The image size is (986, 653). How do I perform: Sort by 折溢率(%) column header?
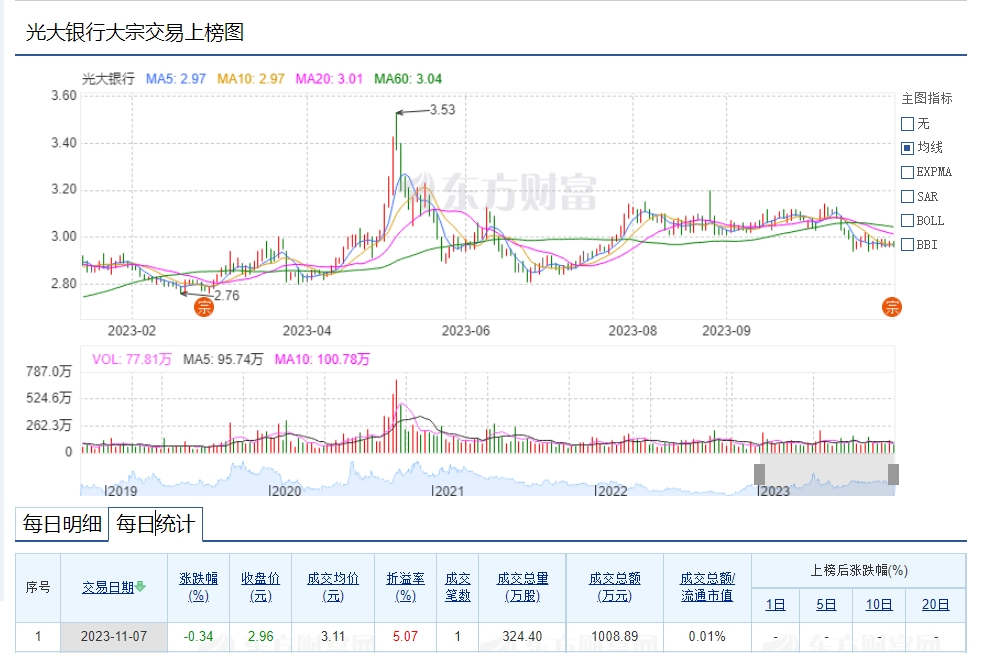tap(405, 587)
